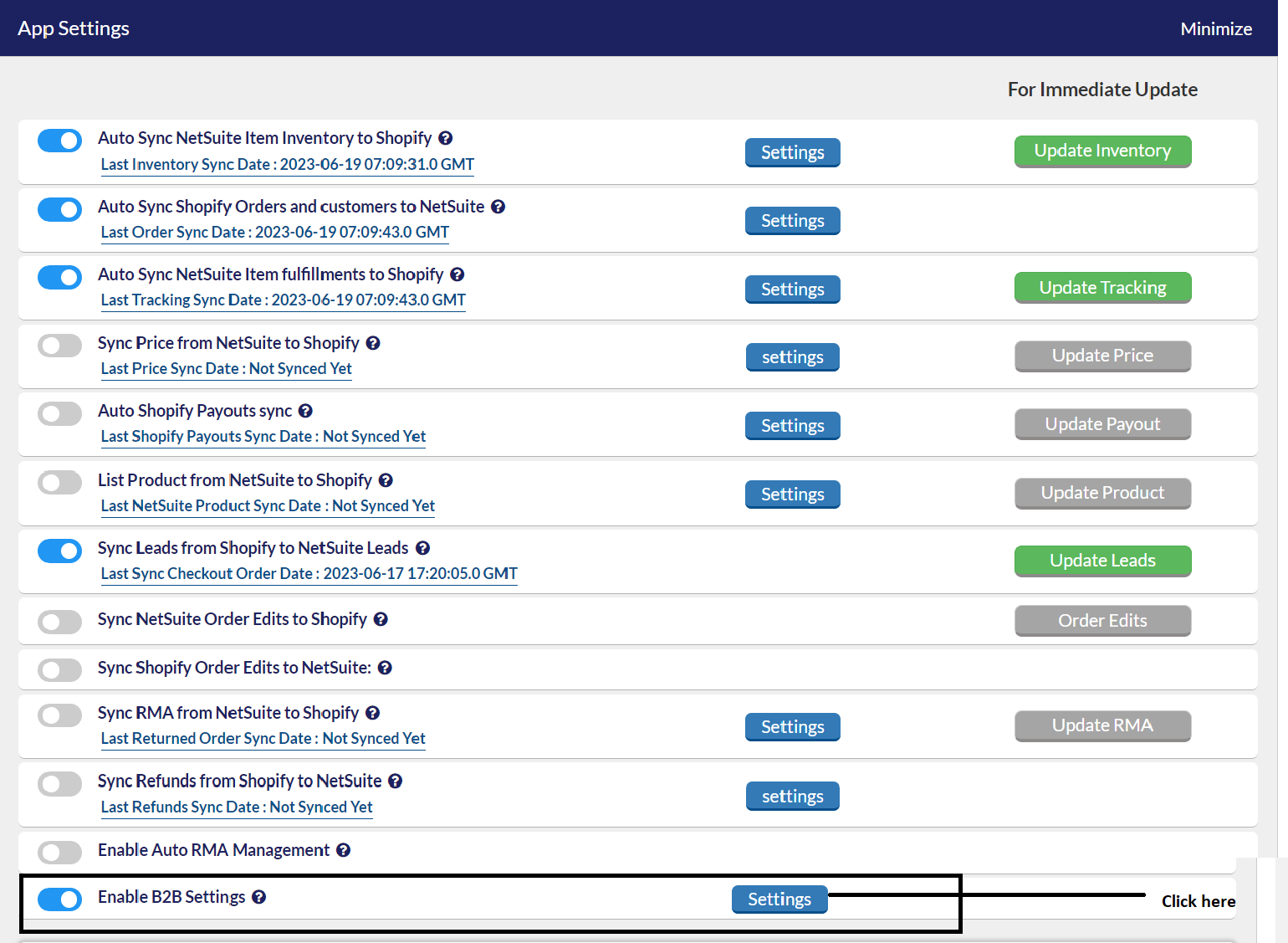Open help for Auto Shopify Payouts sync

(x=305, y=411)
